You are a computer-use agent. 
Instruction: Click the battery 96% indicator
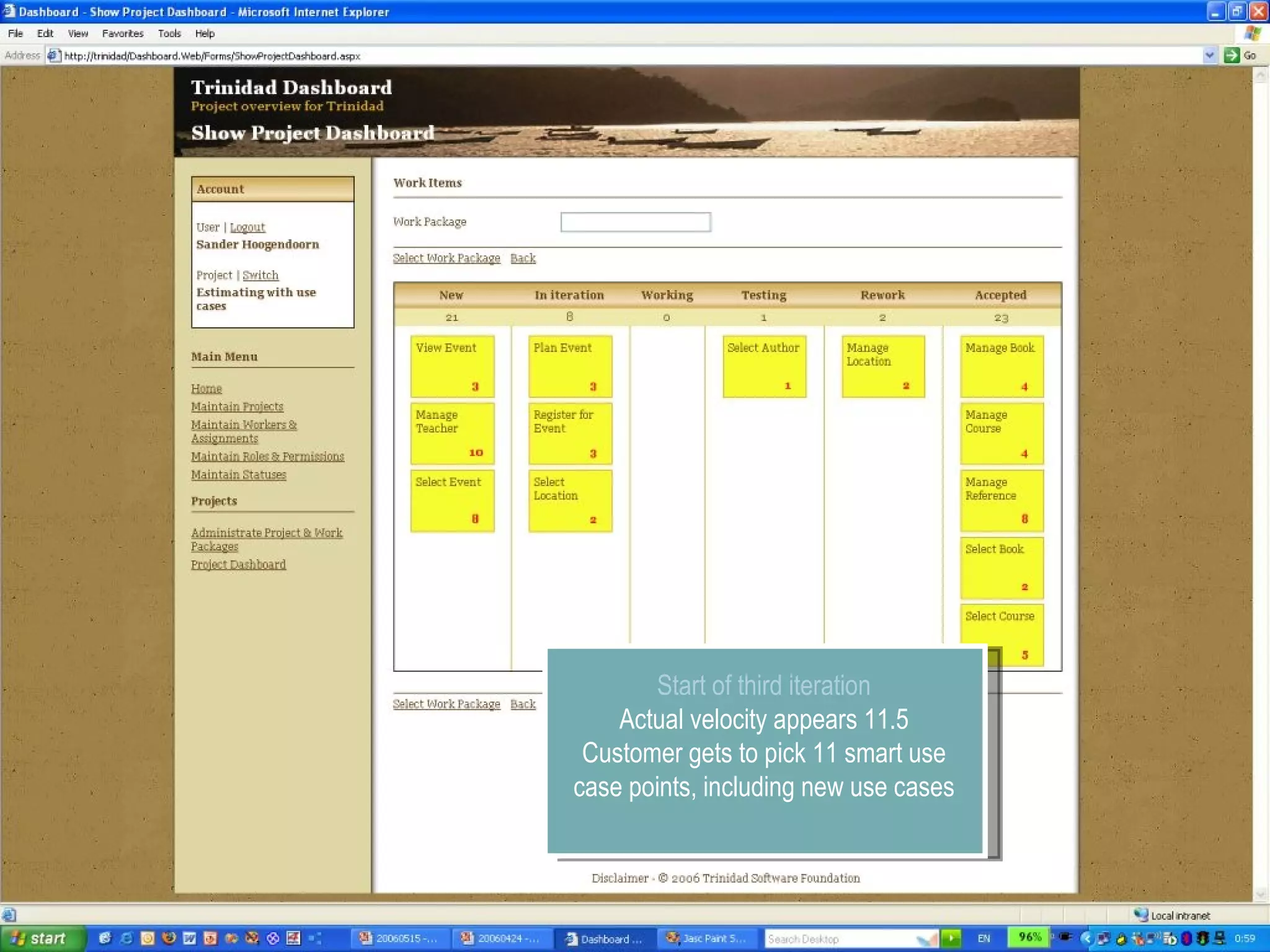[1028, 937]
